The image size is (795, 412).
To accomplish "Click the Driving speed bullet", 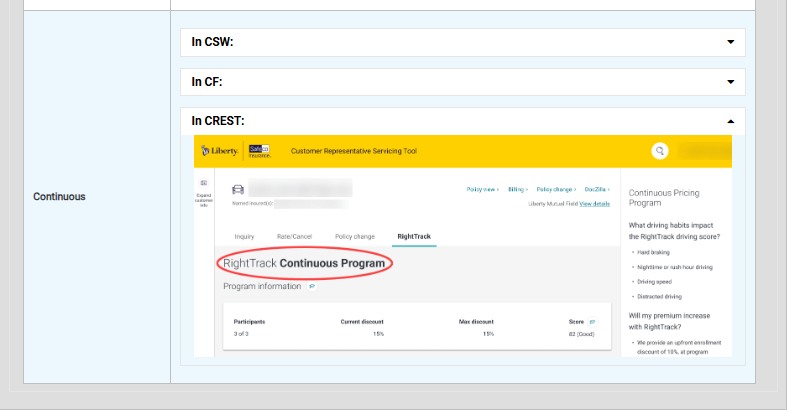I will [655, 282].
